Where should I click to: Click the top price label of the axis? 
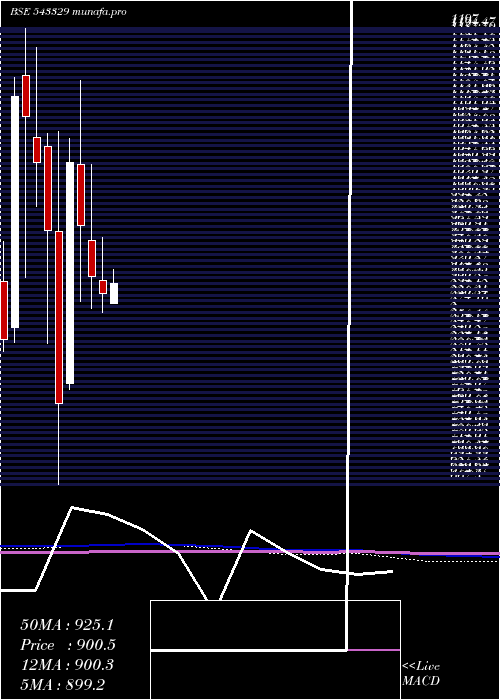tap(474, 19)
